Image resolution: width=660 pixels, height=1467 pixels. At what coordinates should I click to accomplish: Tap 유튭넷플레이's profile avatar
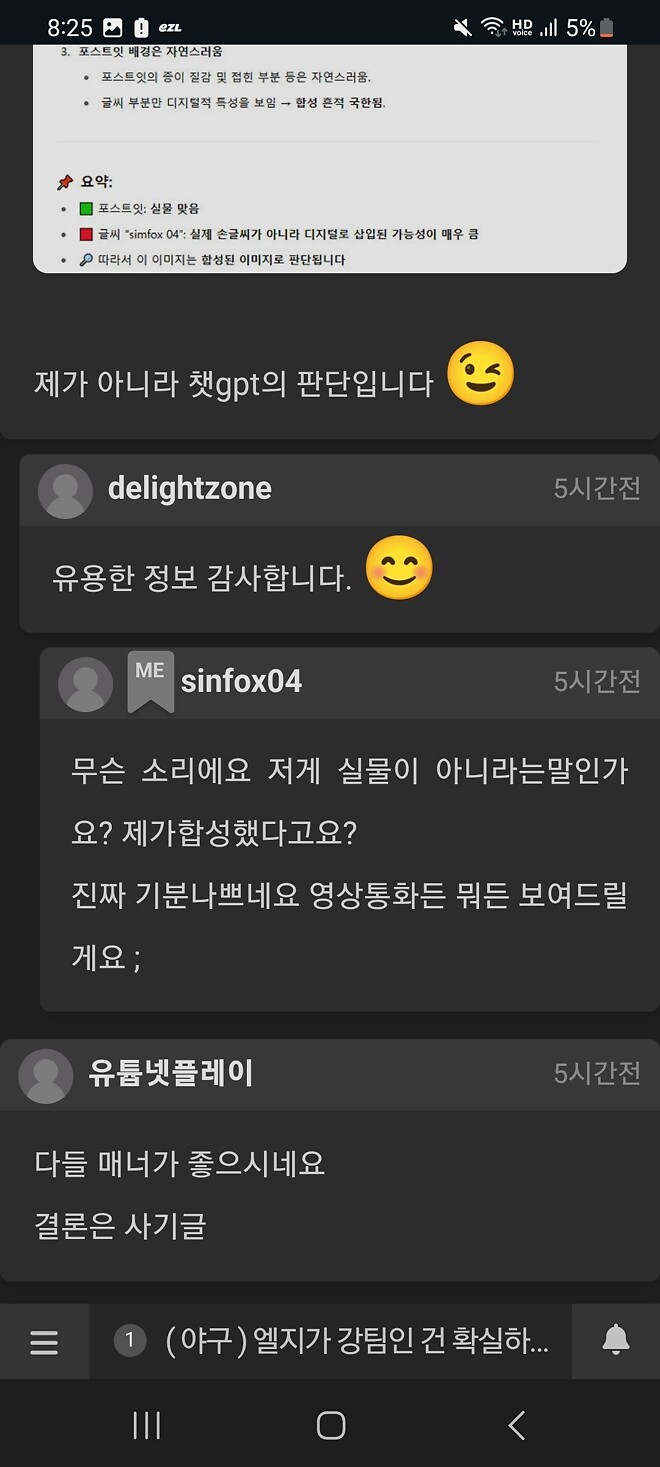tap(44, 1075)
